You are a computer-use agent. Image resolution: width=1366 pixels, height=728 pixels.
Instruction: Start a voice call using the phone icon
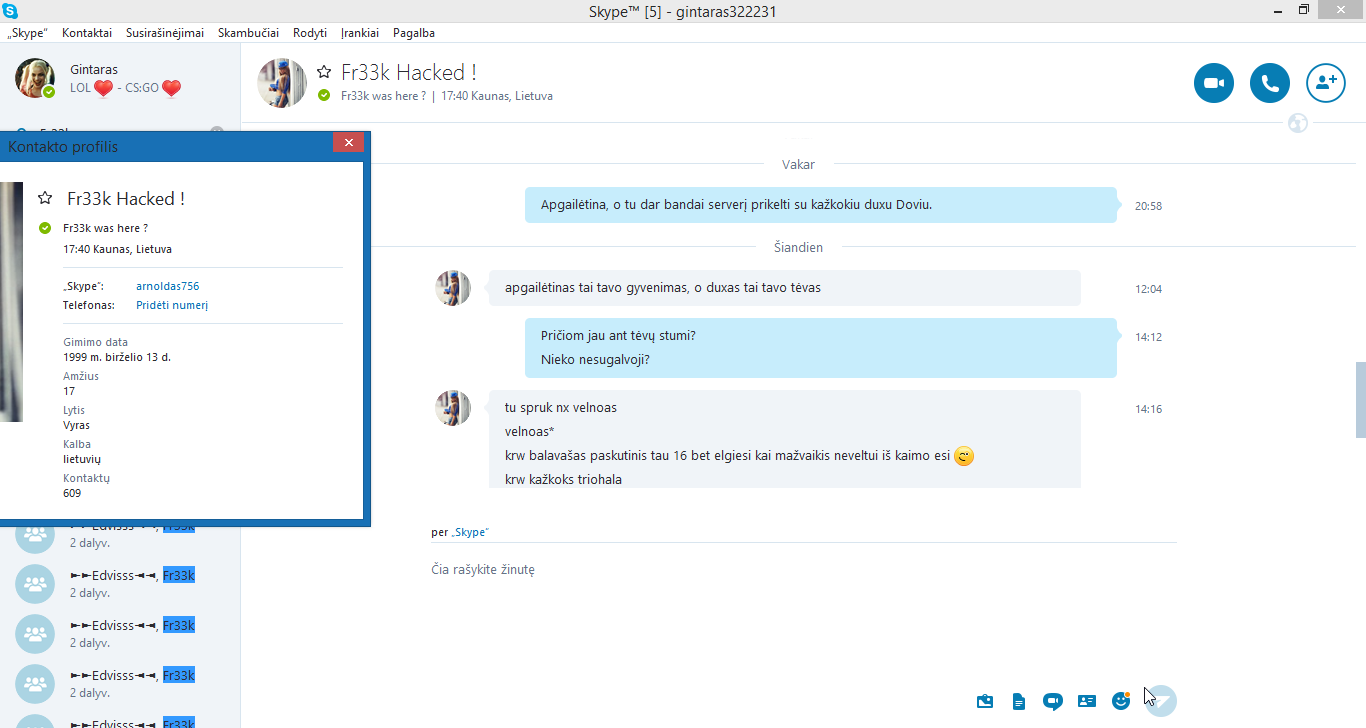click(x=1270, y=83)
